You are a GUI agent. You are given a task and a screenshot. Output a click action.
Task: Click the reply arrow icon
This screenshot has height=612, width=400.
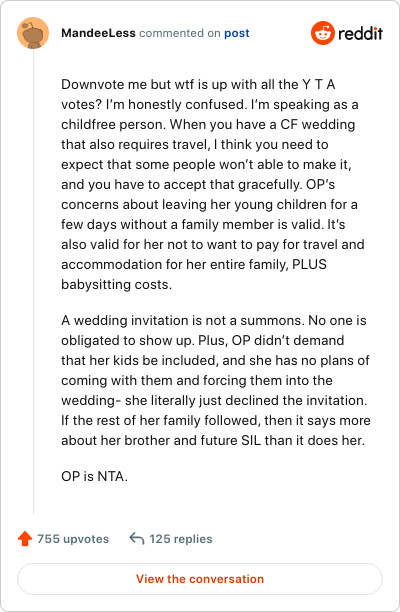tap(137, 539)
